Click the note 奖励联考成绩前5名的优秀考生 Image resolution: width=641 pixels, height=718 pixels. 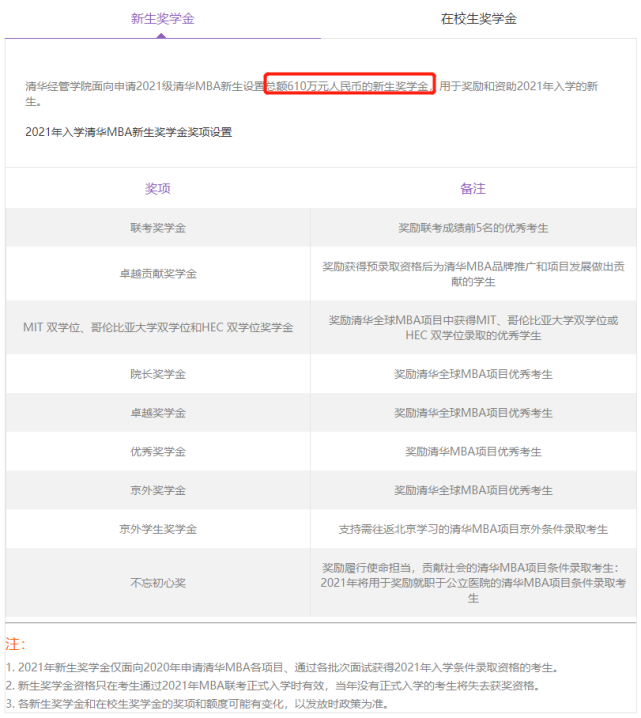473,228
